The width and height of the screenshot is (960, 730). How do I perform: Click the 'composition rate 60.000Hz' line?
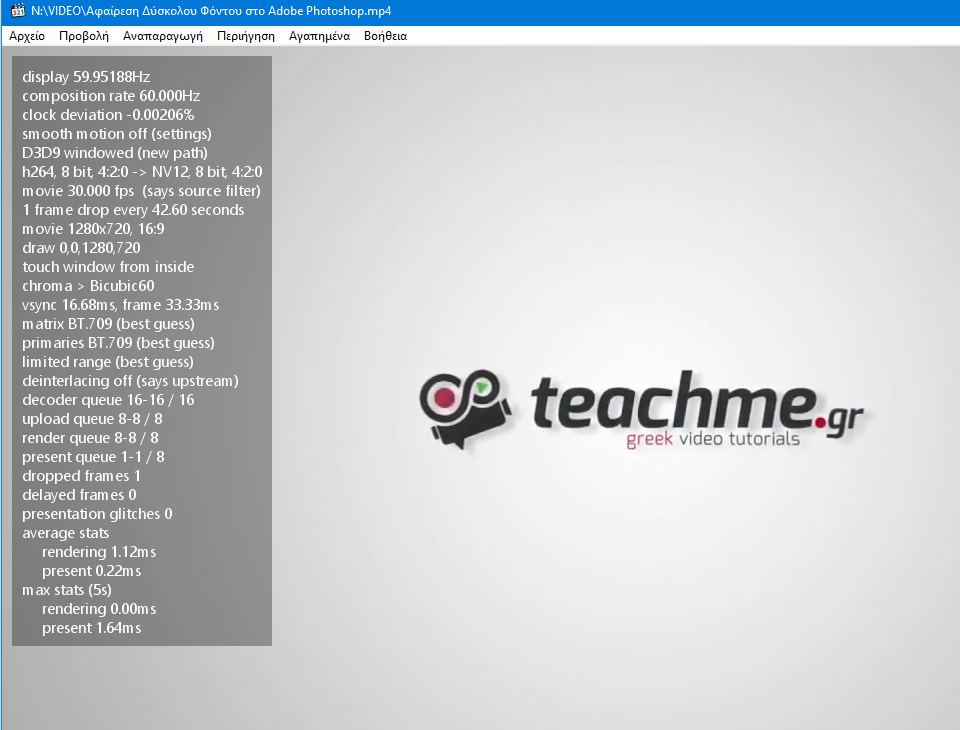tap(111, 96)
